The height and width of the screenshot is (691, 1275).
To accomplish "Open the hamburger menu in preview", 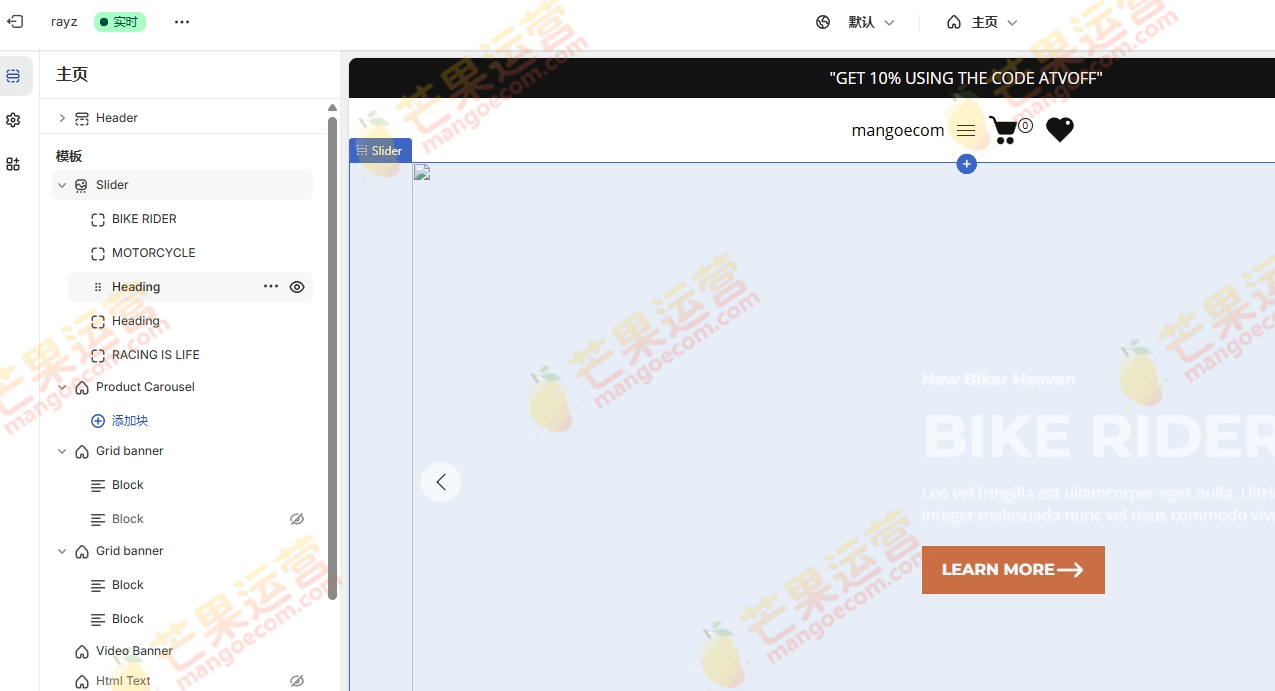I will tap(966, 131).
